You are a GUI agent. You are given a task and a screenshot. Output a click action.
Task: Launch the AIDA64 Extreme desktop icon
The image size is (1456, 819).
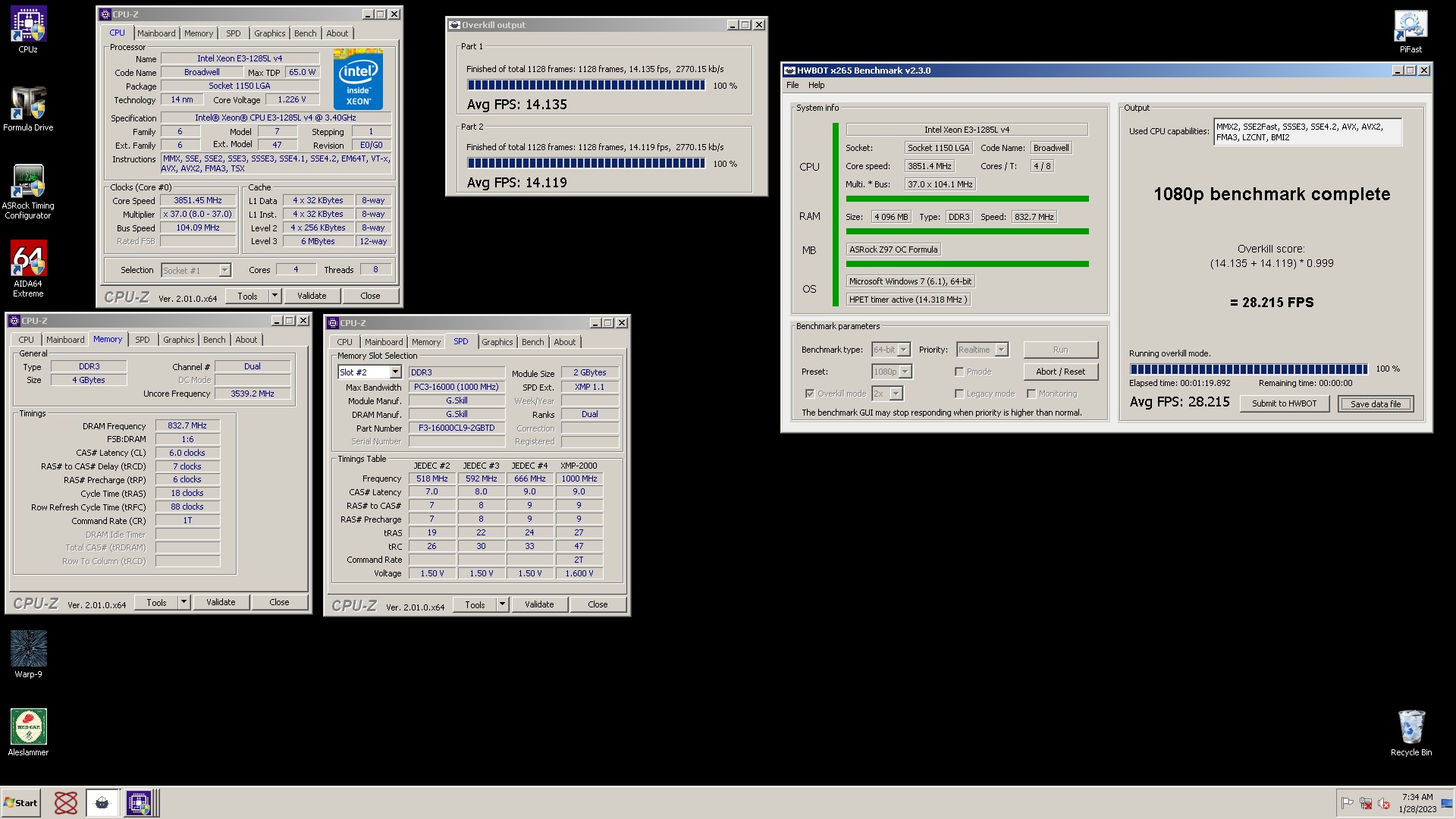point(28,268)
